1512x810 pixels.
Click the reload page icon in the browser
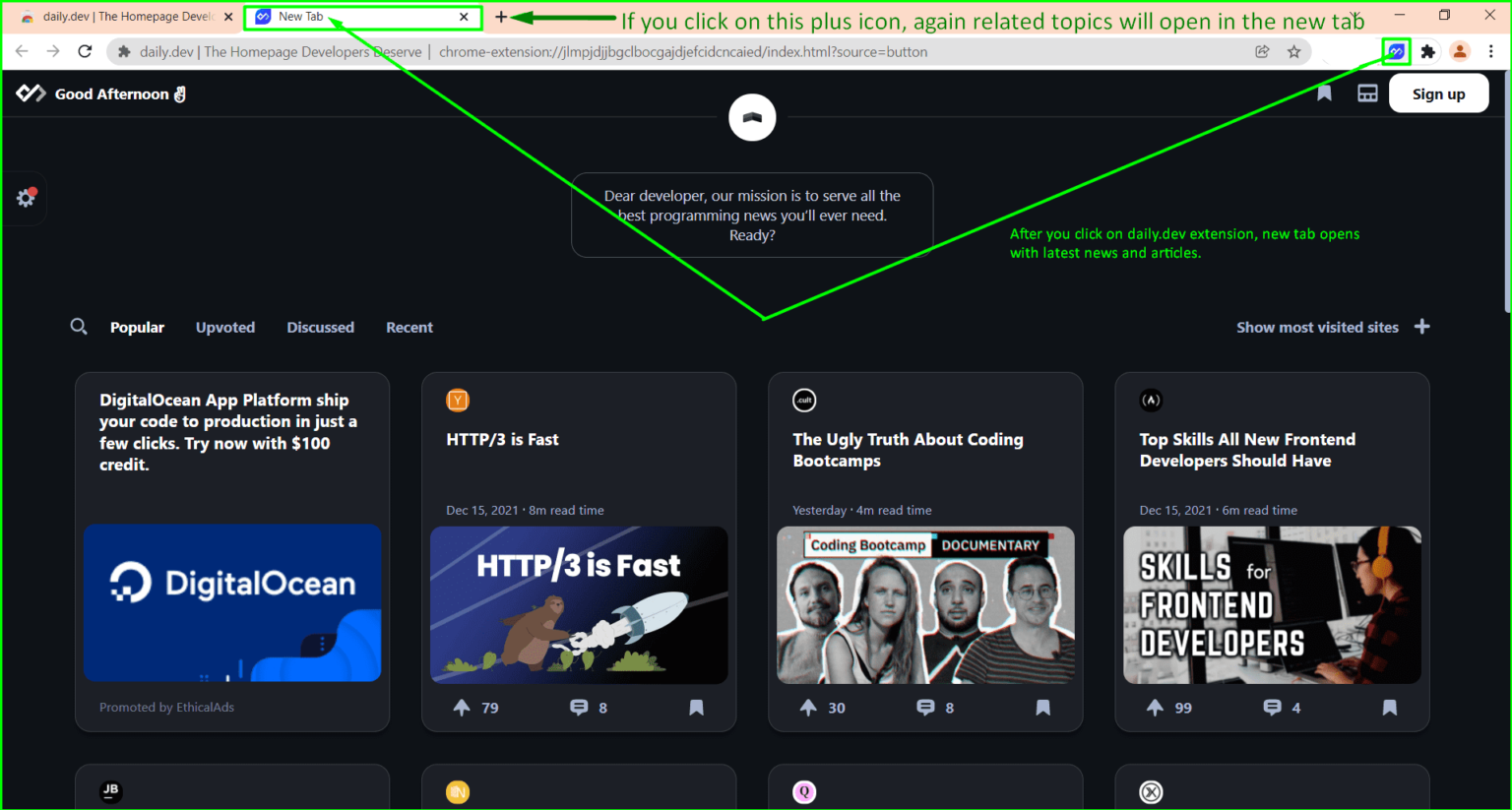pos(85,51)
